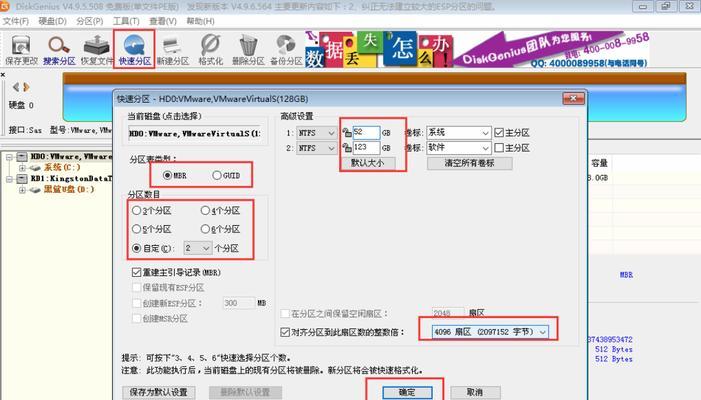Click the DiskGenius team banner advertisement

(x=477, y=49)
